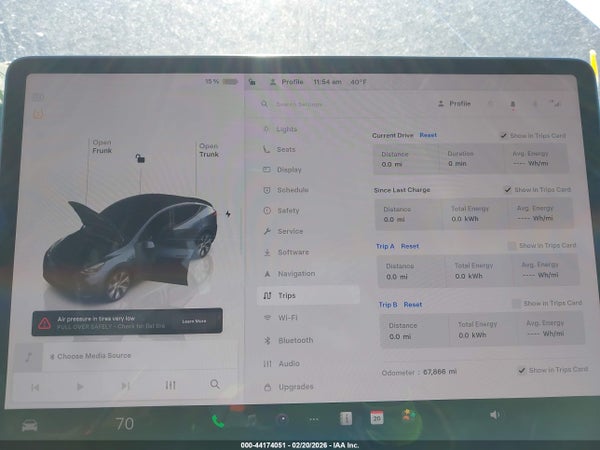Viewport: 600px width, 450px height.
Task: Tap Choose Media Source
Action: [x=90, y=356]
